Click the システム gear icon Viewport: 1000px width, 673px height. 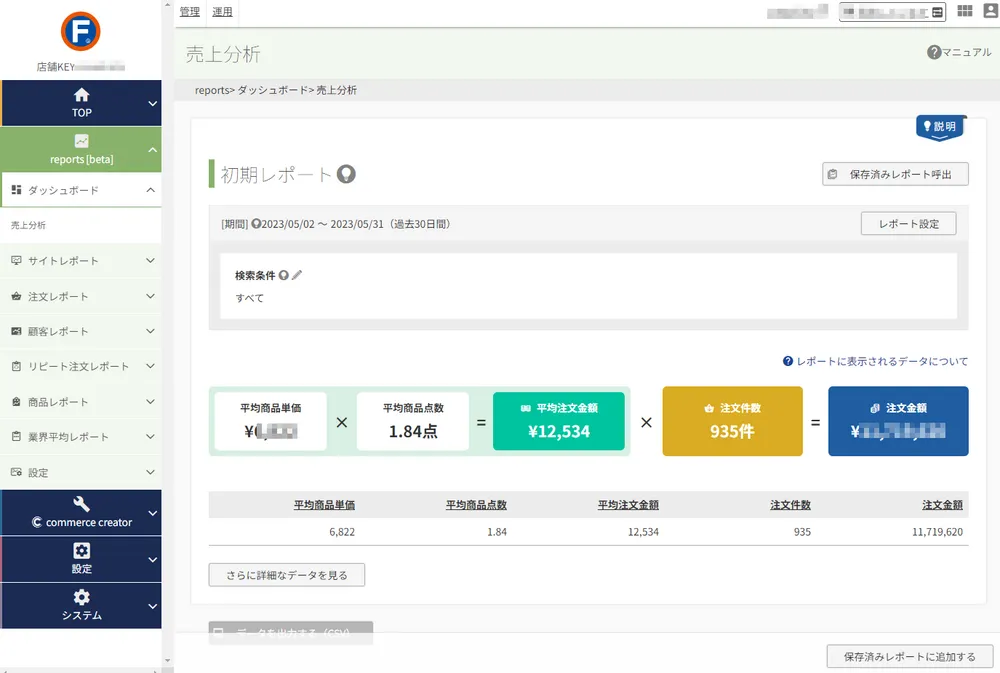coord(80,597)
